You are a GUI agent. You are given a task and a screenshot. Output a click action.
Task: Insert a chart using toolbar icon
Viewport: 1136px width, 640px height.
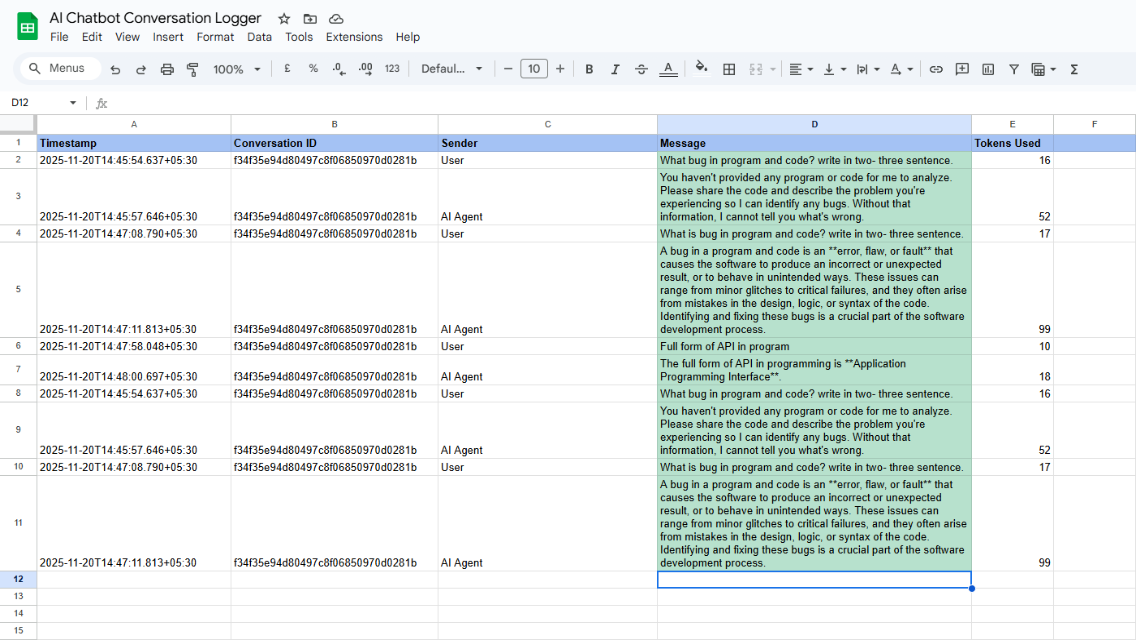[988, 69]
